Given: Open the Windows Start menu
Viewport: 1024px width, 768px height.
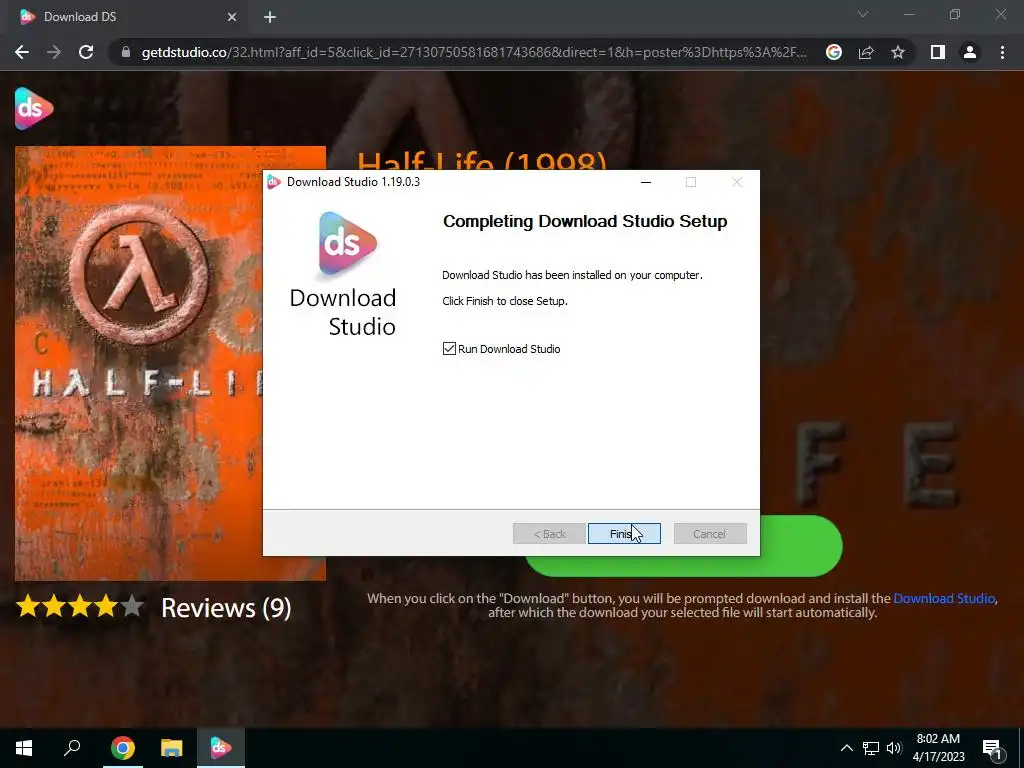Looking at the screenshot, I should point(24,748).
